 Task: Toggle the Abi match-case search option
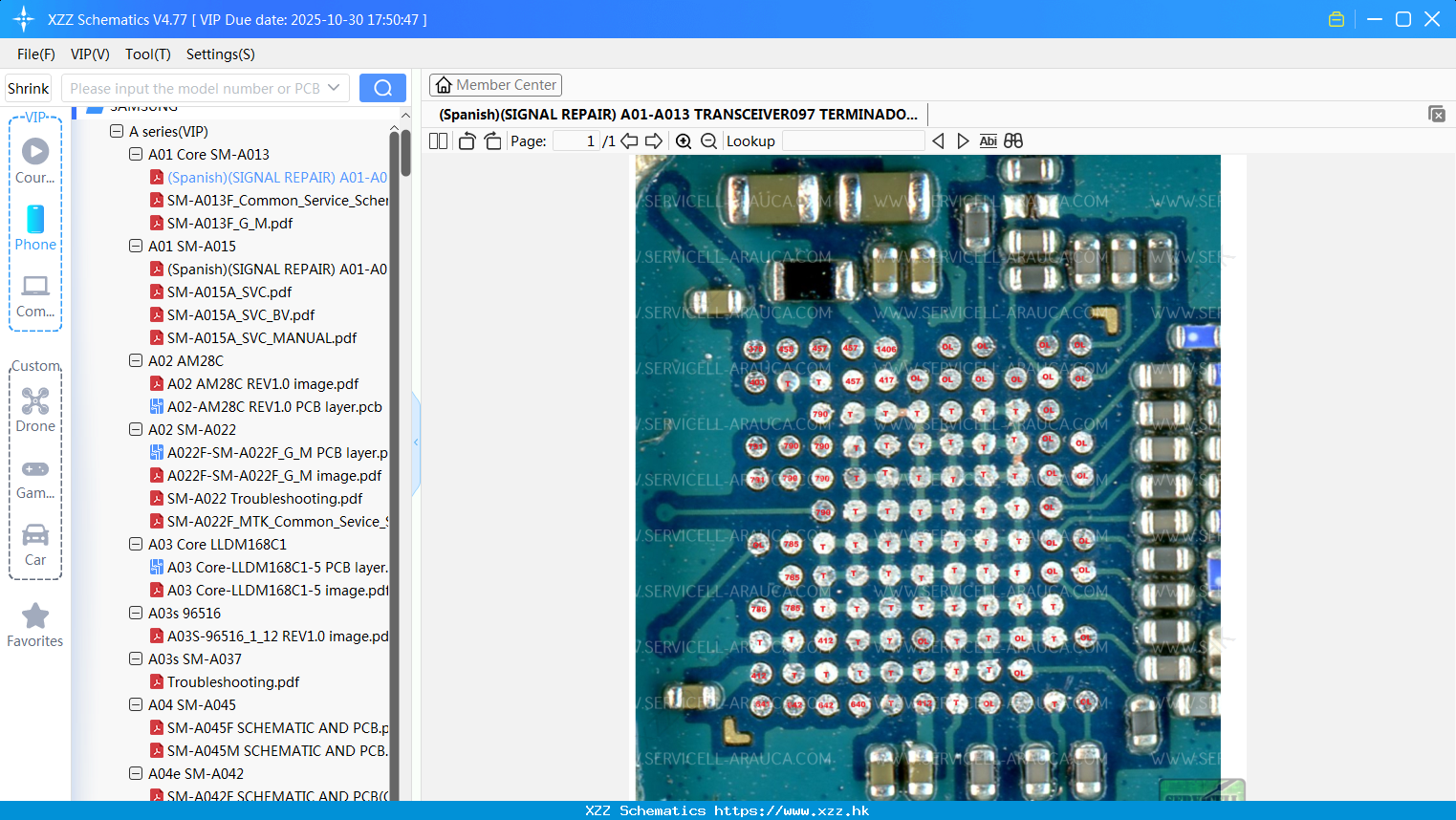coord(989,140)
